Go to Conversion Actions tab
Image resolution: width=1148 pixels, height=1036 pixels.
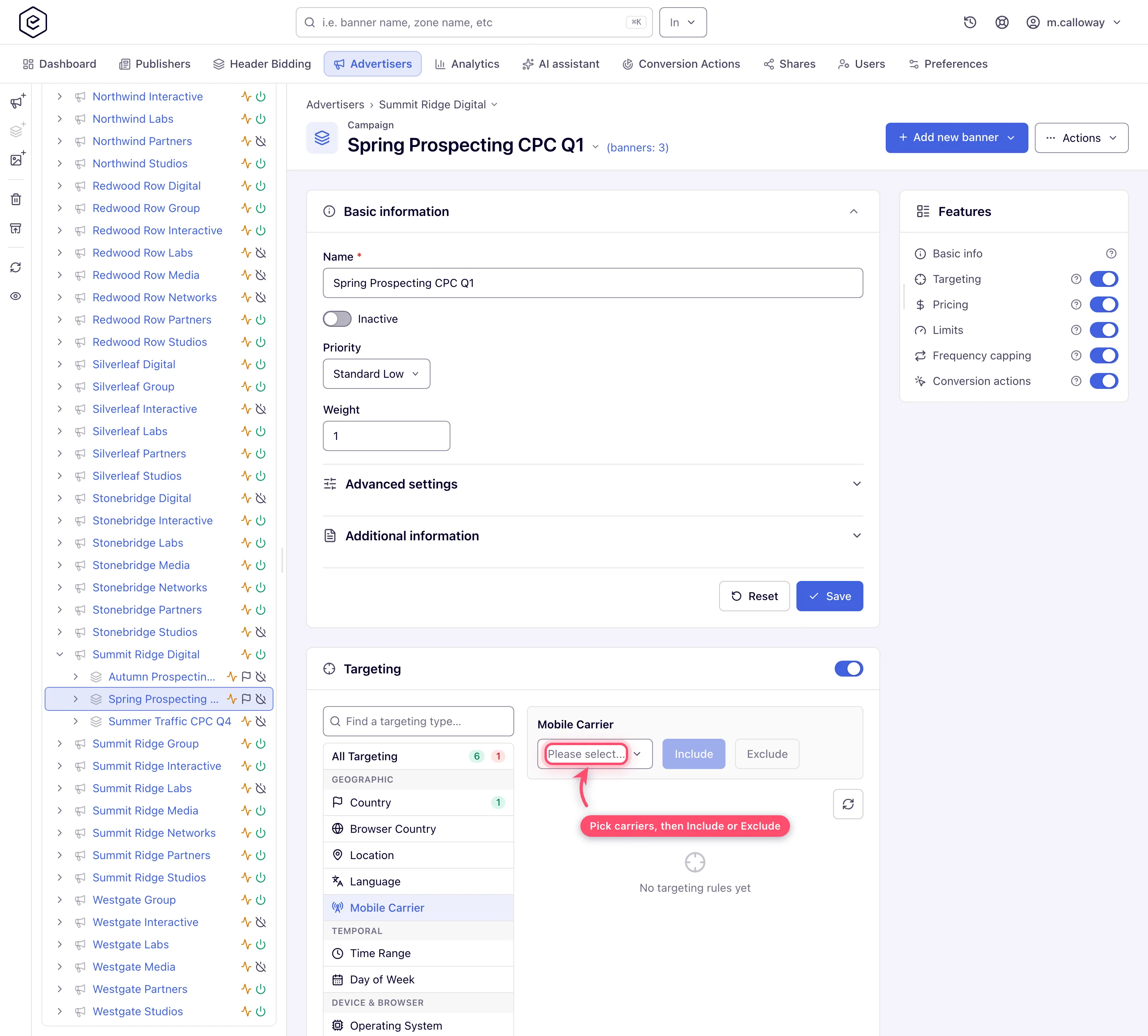click(x=681, y=64)
